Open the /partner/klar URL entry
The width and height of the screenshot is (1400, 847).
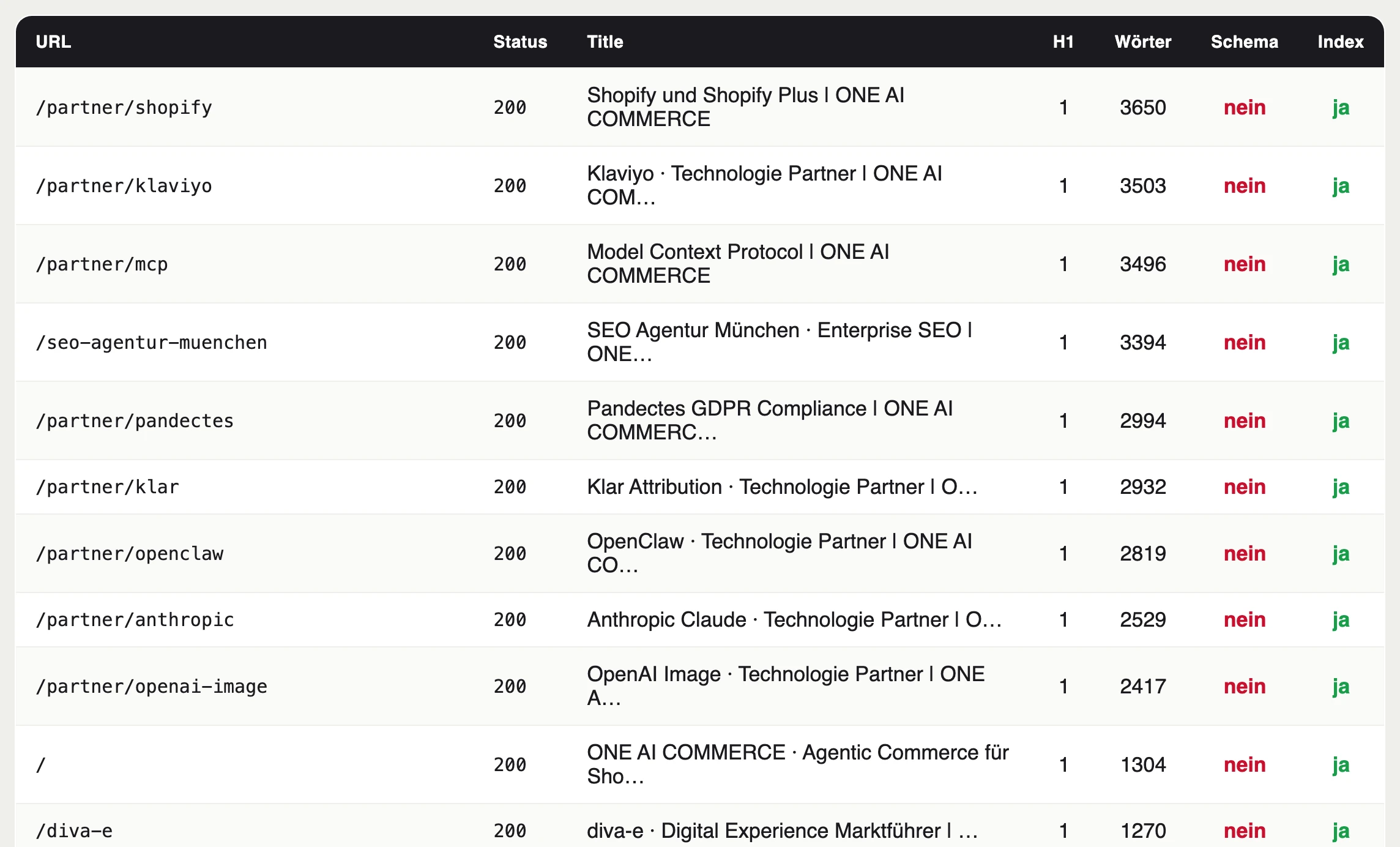click(x=107, y=487)
